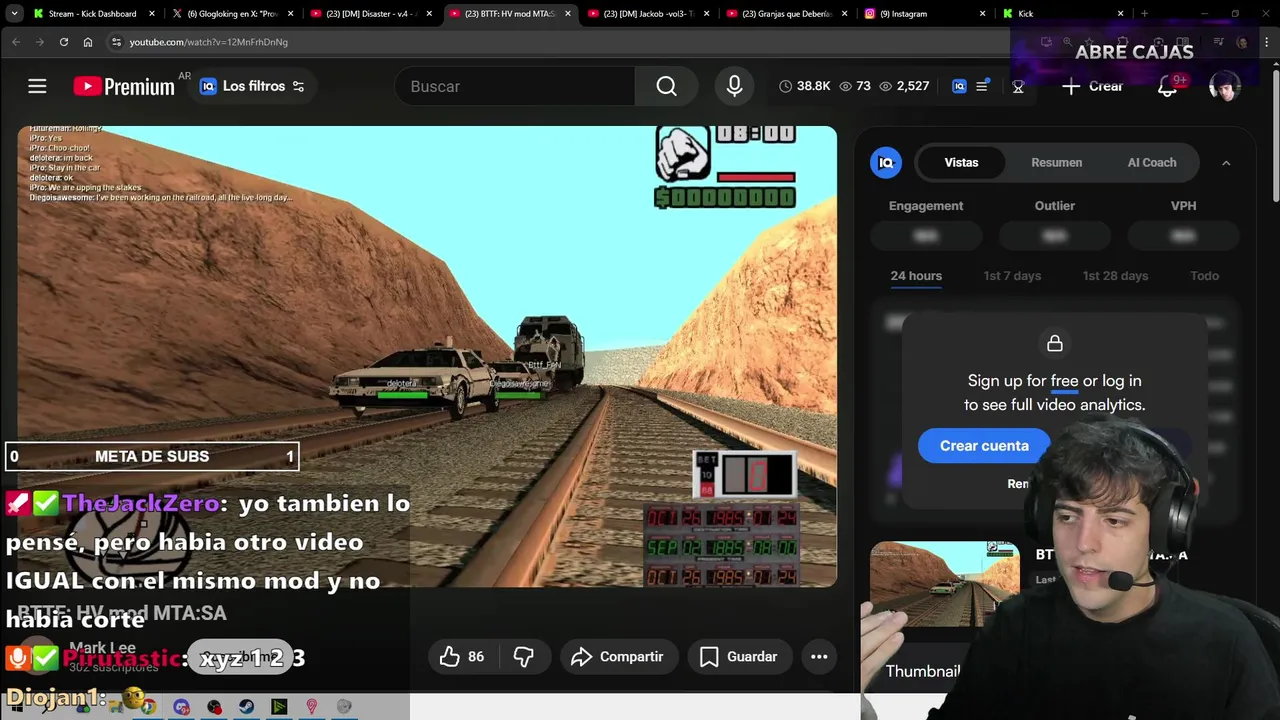Click the video player frame
Image resolution: width=1280 pixels, height=720 pixels.
click(427, 356)
